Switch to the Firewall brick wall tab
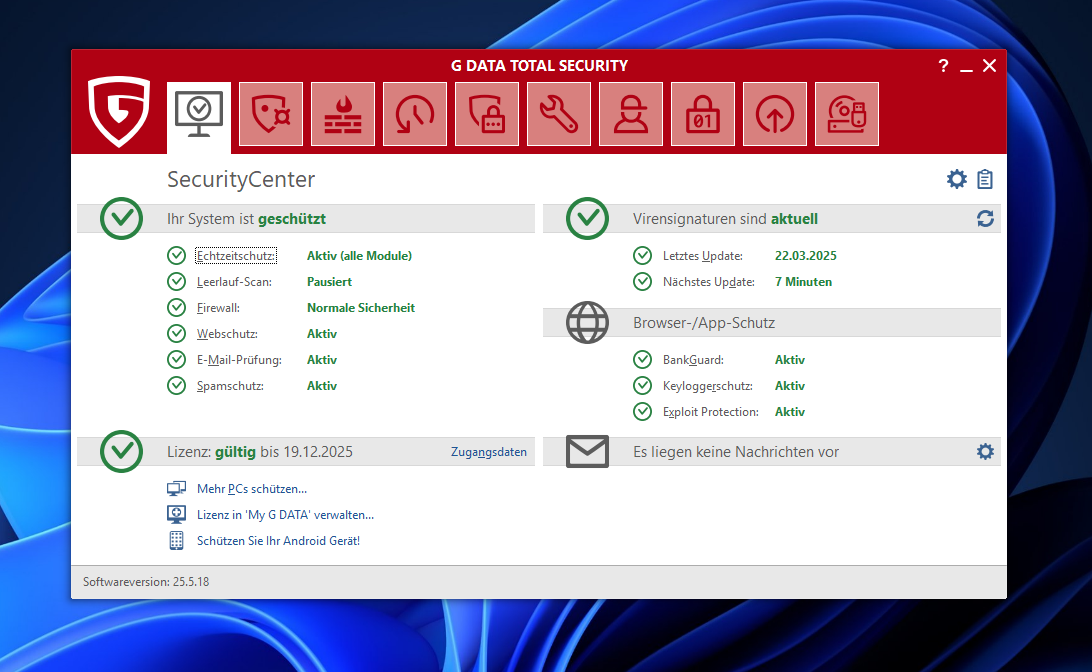Viewport: 1092px width, 672px height. [343, 114]
